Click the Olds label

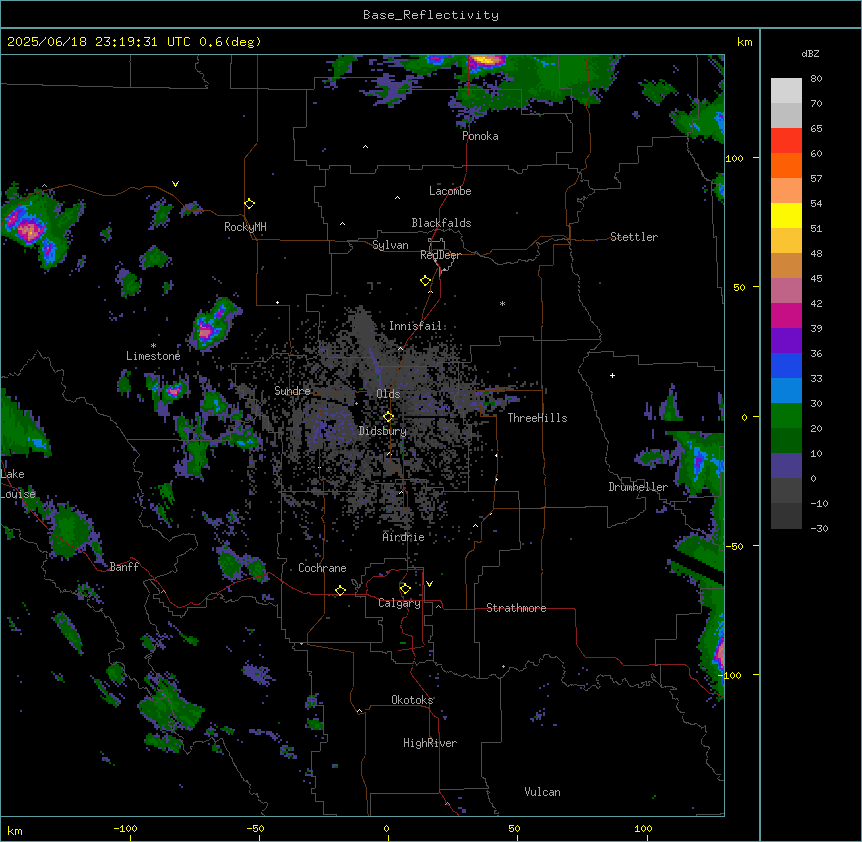coord(388,394)
